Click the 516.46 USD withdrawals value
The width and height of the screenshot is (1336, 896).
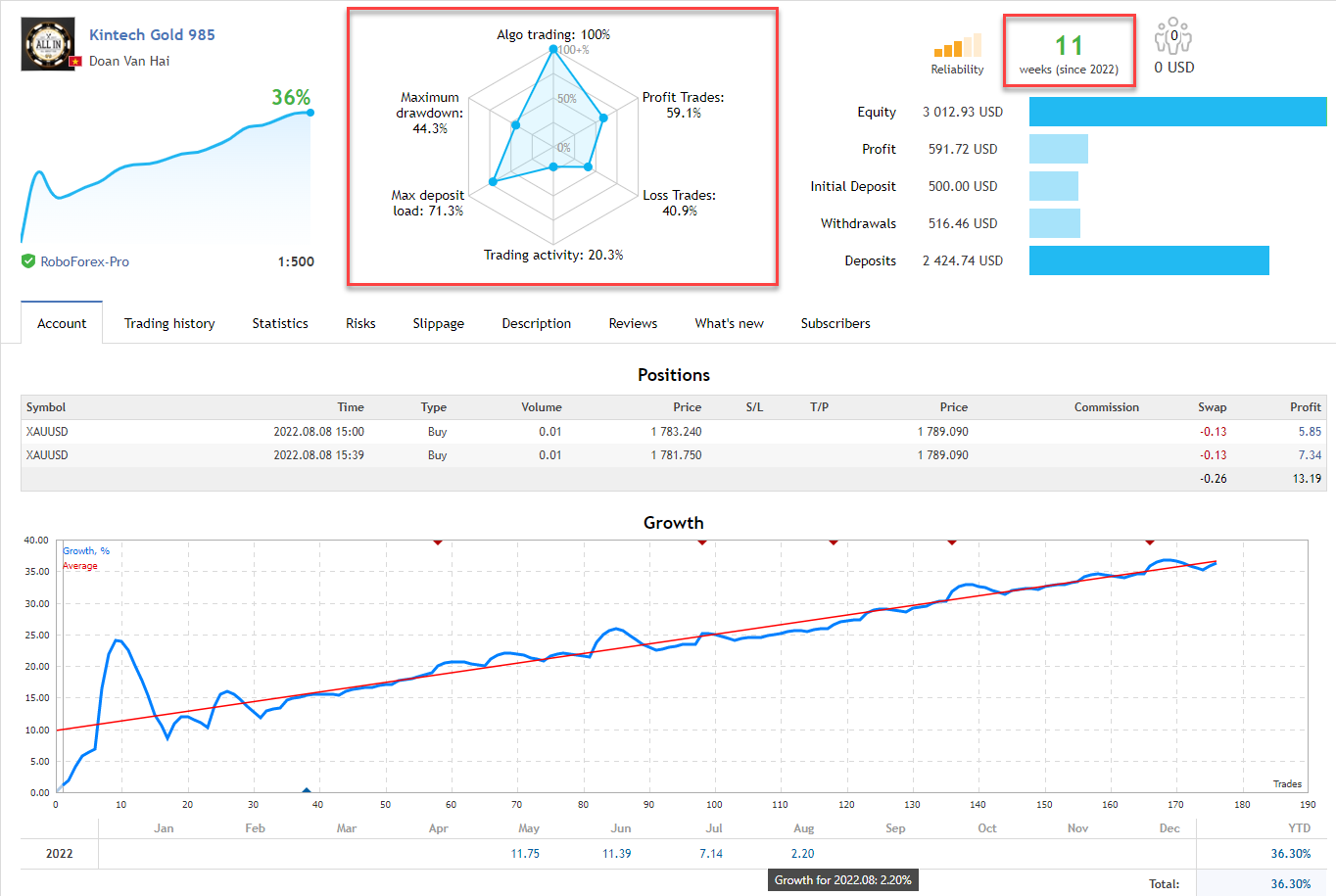tap(963, 223)
